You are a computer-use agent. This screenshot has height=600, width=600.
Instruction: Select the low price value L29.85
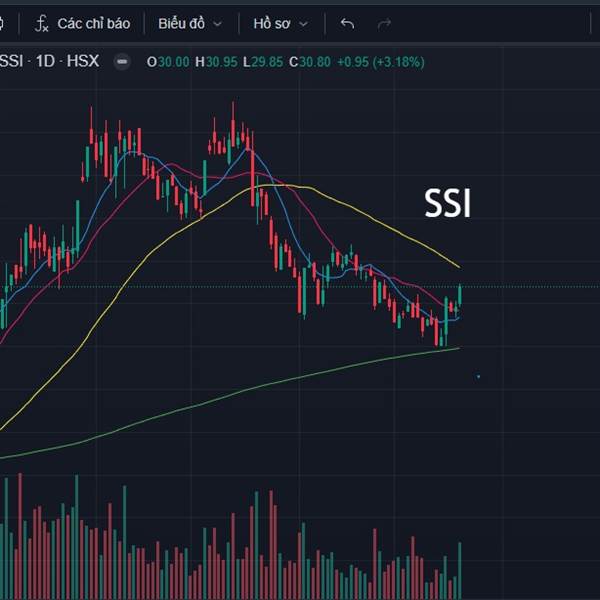[262, 62]
